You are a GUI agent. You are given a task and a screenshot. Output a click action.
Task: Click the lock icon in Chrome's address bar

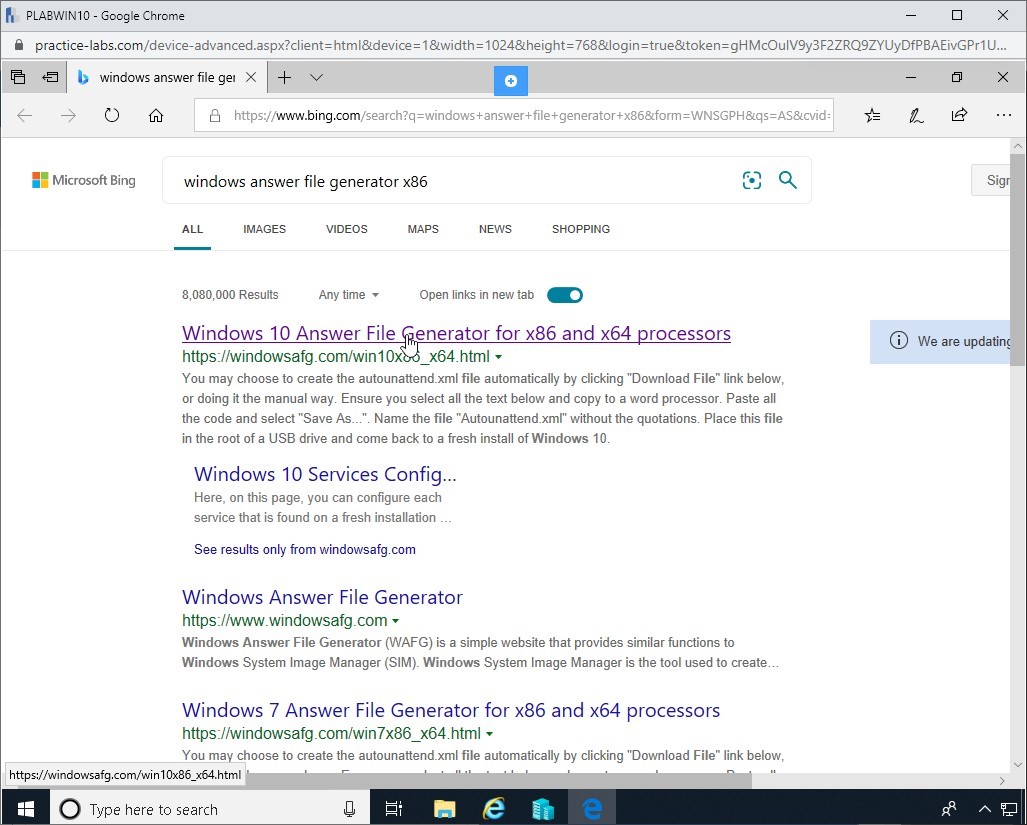point(18,45)
